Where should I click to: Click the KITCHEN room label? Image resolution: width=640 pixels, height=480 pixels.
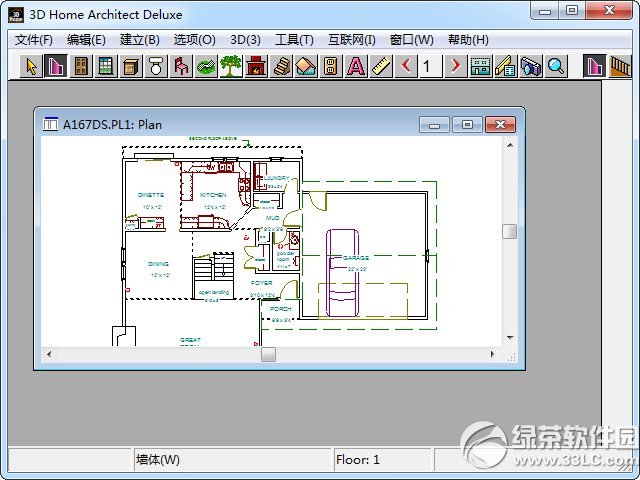point(213,195)
